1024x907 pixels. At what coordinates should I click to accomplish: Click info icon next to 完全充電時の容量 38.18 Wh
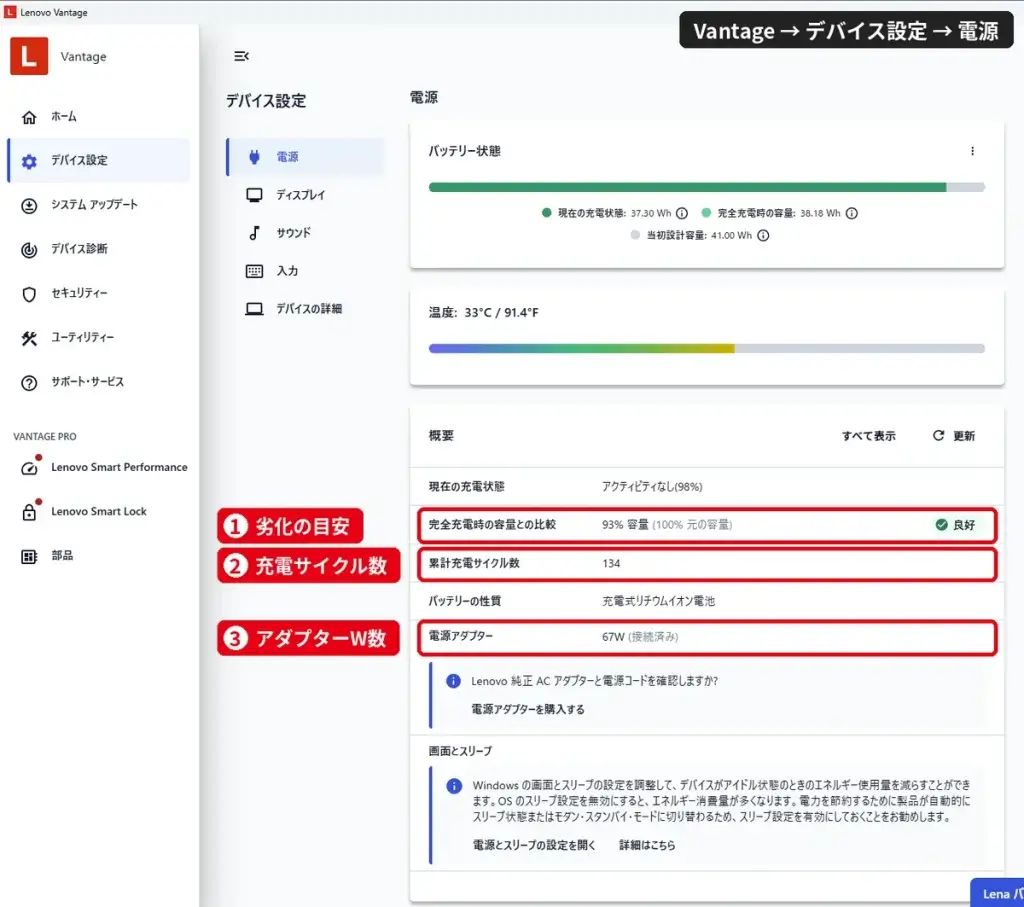pyautogui.click(x=852, y=213)
